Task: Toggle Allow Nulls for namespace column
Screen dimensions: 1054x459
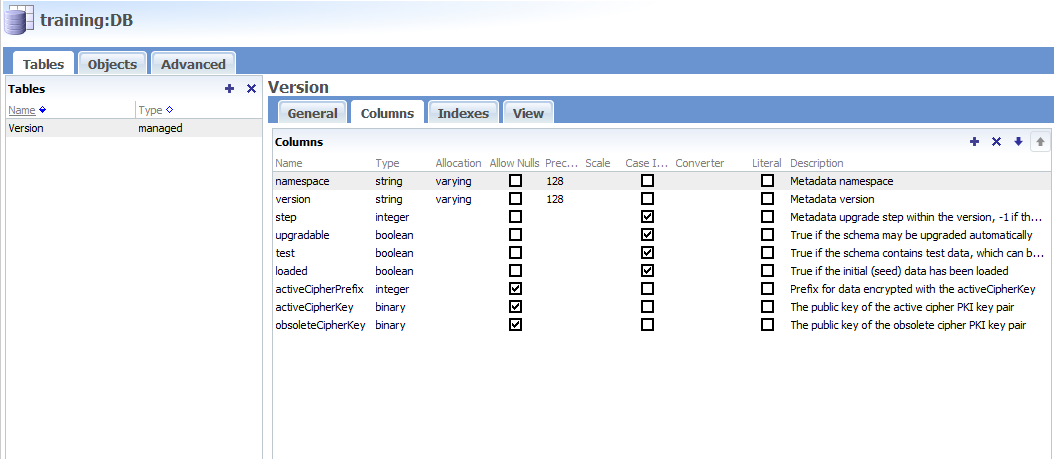Action: point(516,181)
